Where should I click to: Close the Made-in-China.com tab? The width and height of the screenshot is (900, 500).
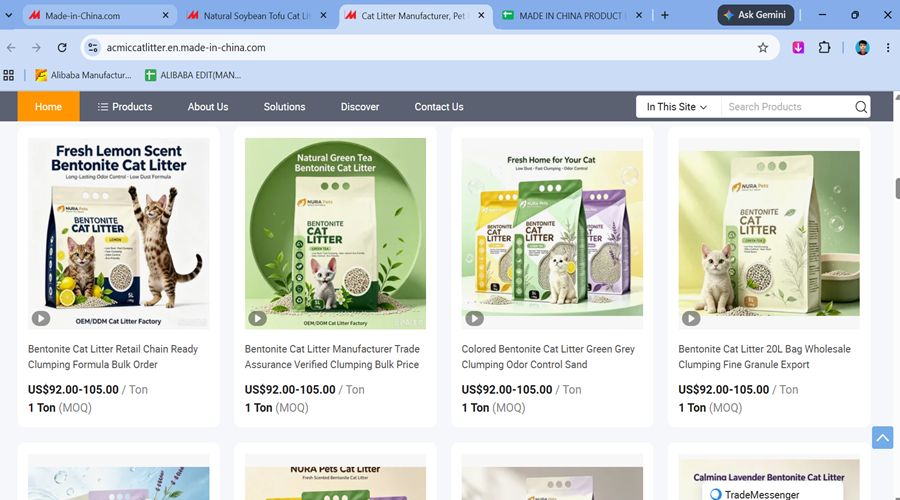pyautogui.click(x=165, y=15)
